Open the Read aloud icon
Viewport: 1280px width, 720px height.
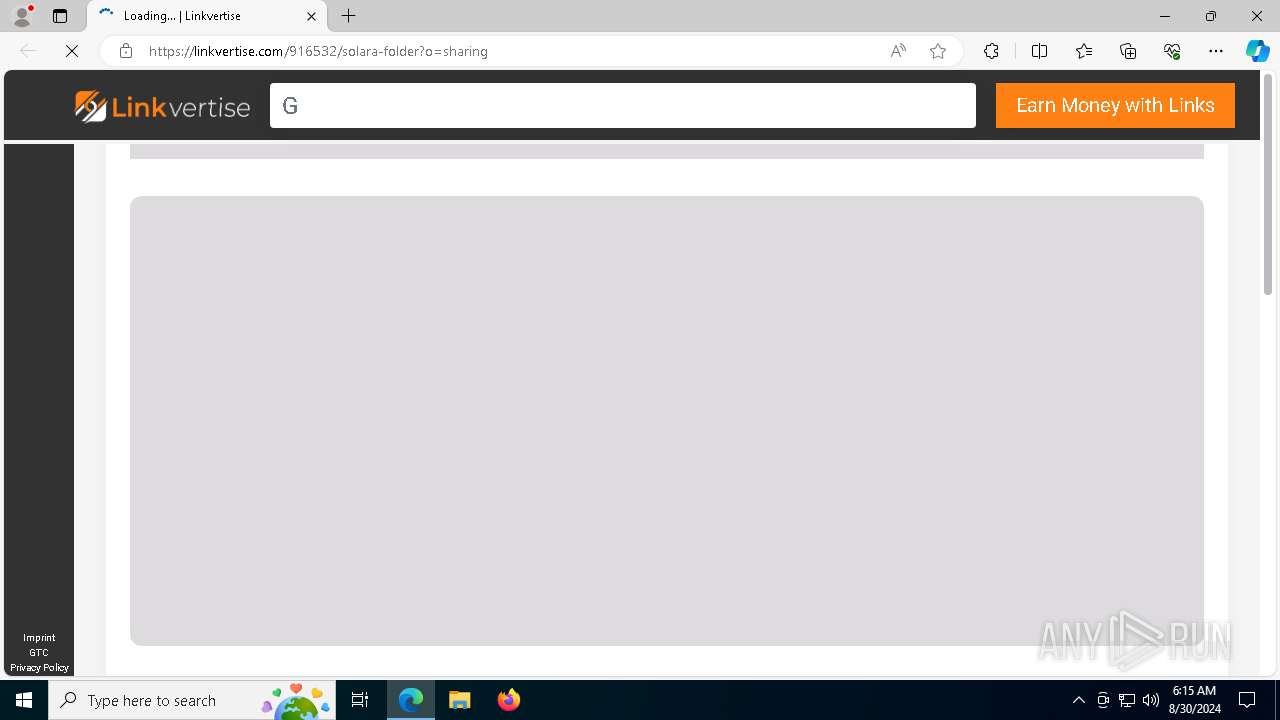click(x=898, y=51)
